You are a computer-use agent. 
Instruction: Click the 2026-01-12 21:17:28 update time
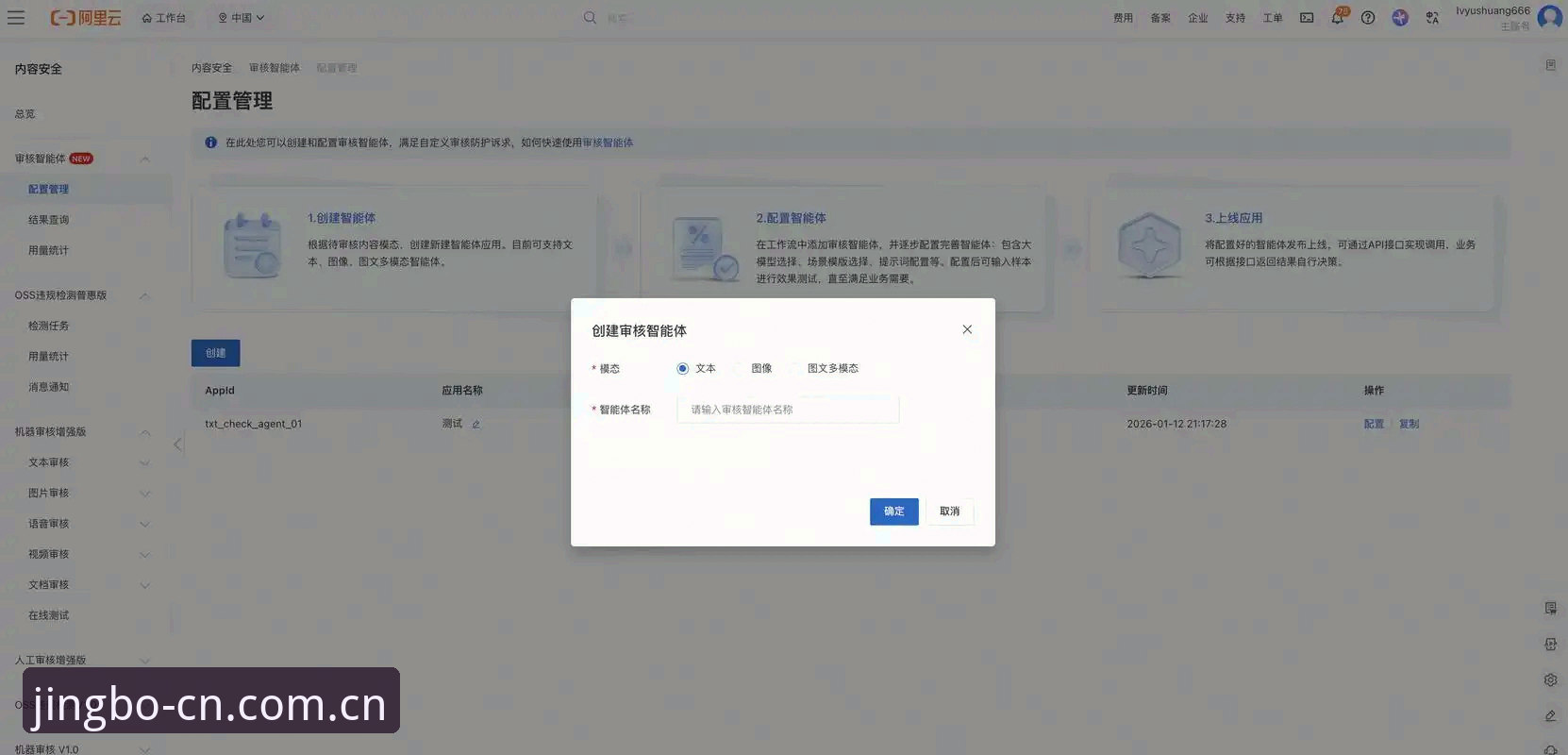tap(1176, 424)
